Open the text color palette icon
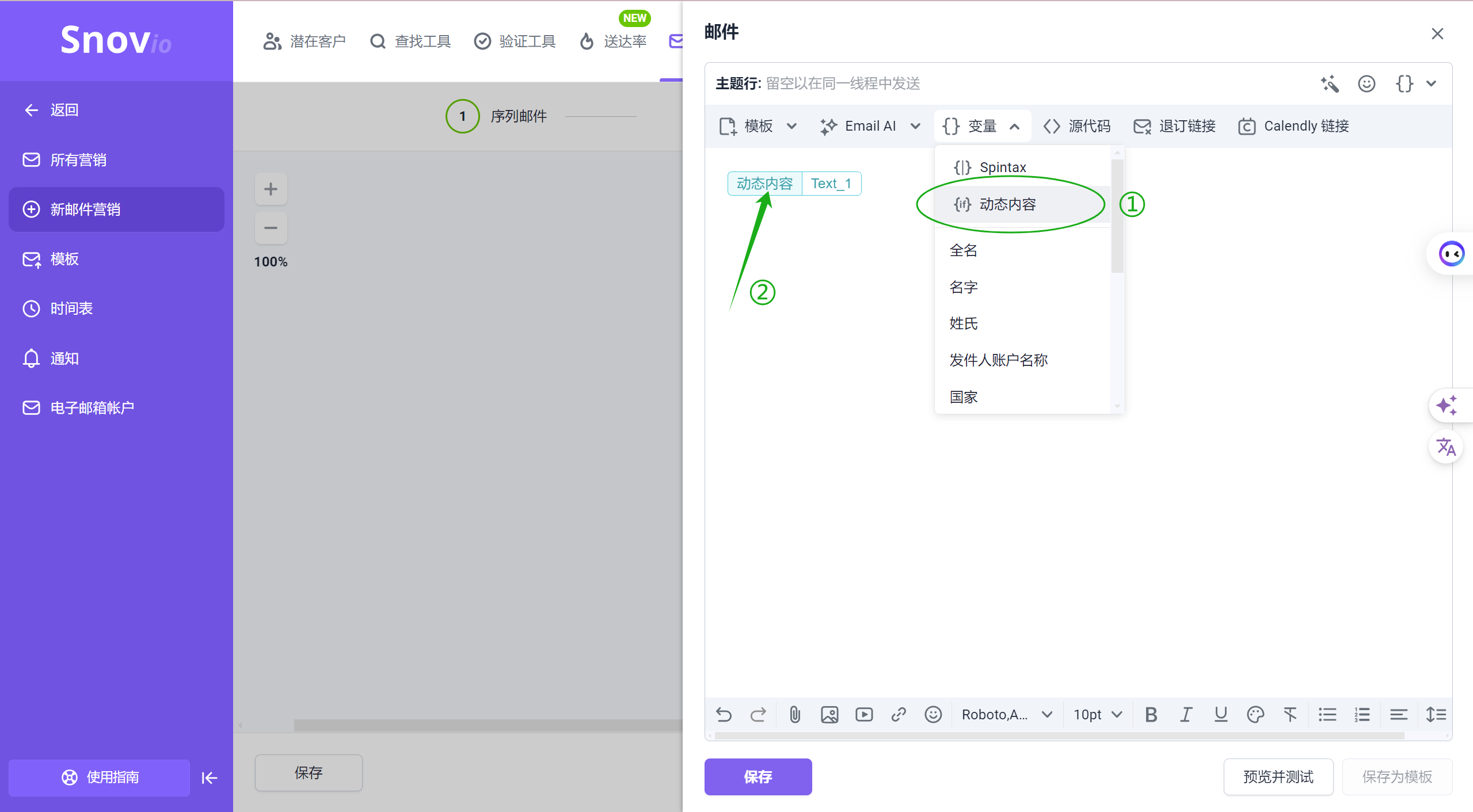The width and height of the screenshot is (1473, 812). coord(1255,714)
